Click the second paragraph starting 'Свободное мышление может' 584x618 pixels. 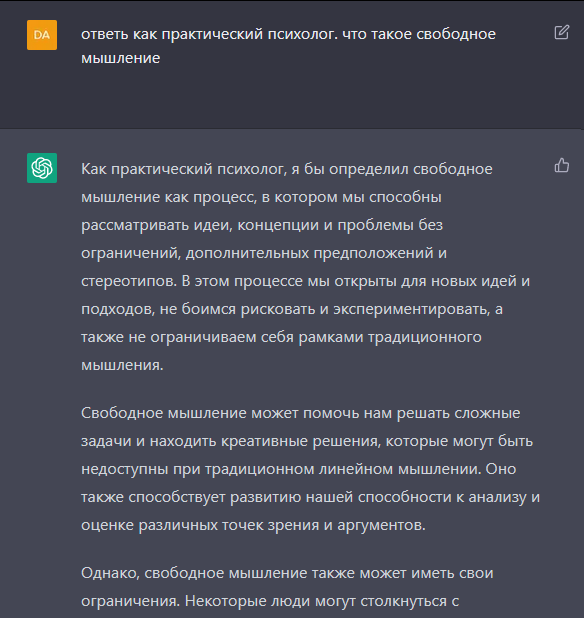310,469
